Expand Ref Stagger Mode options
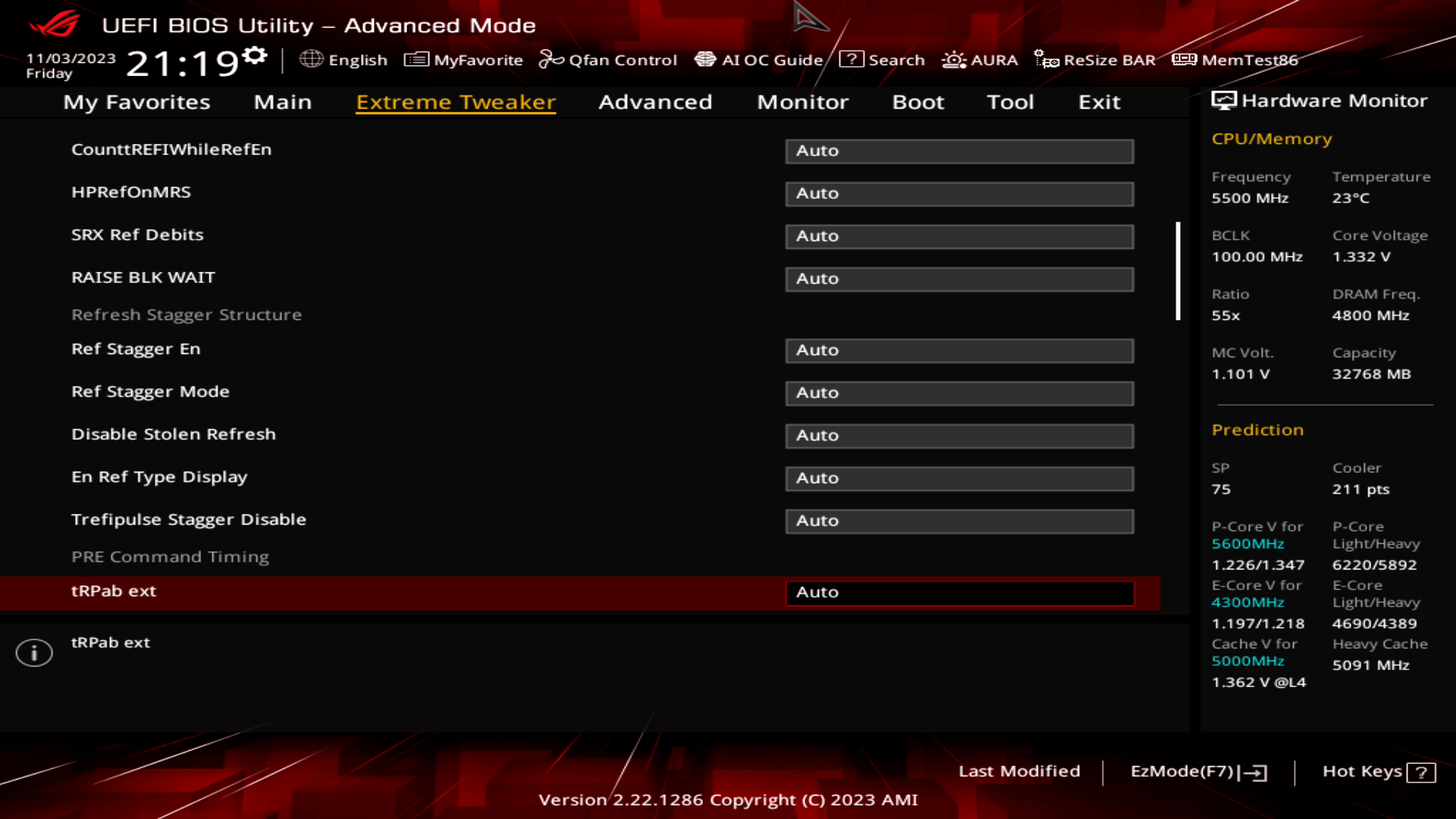Image resolution: width=1456 pixels, height=819 pixels. [x=958, y=392]
